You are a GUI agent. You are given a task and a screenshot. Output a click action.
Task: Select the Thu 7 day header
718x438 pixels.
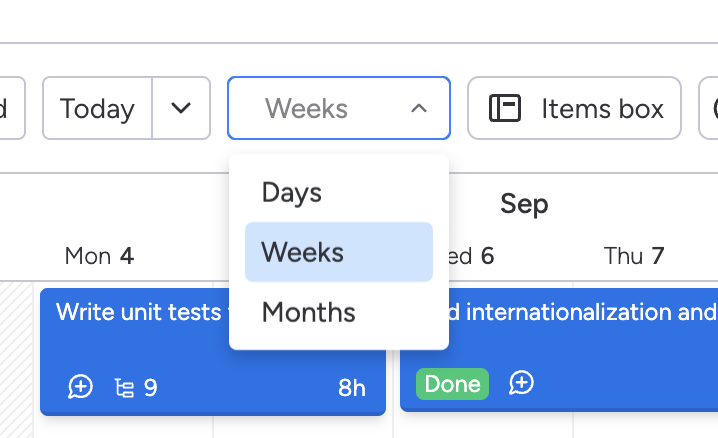(634, 256)
